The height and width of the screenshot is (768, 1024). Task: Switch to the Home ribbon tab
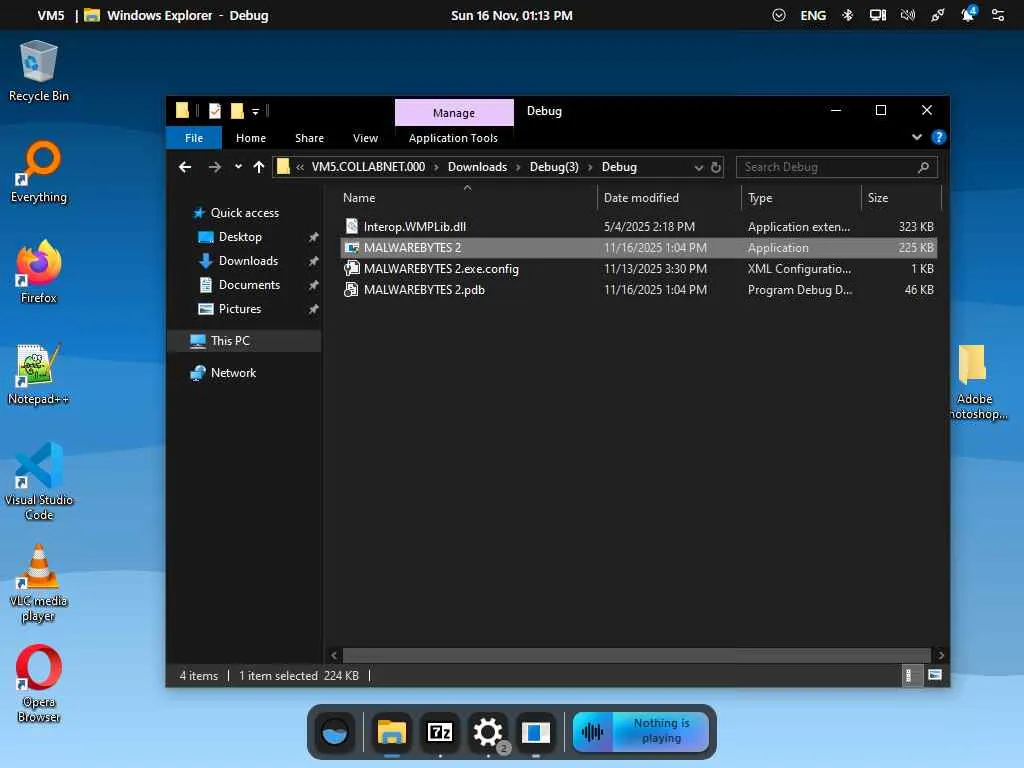[251, 138]
